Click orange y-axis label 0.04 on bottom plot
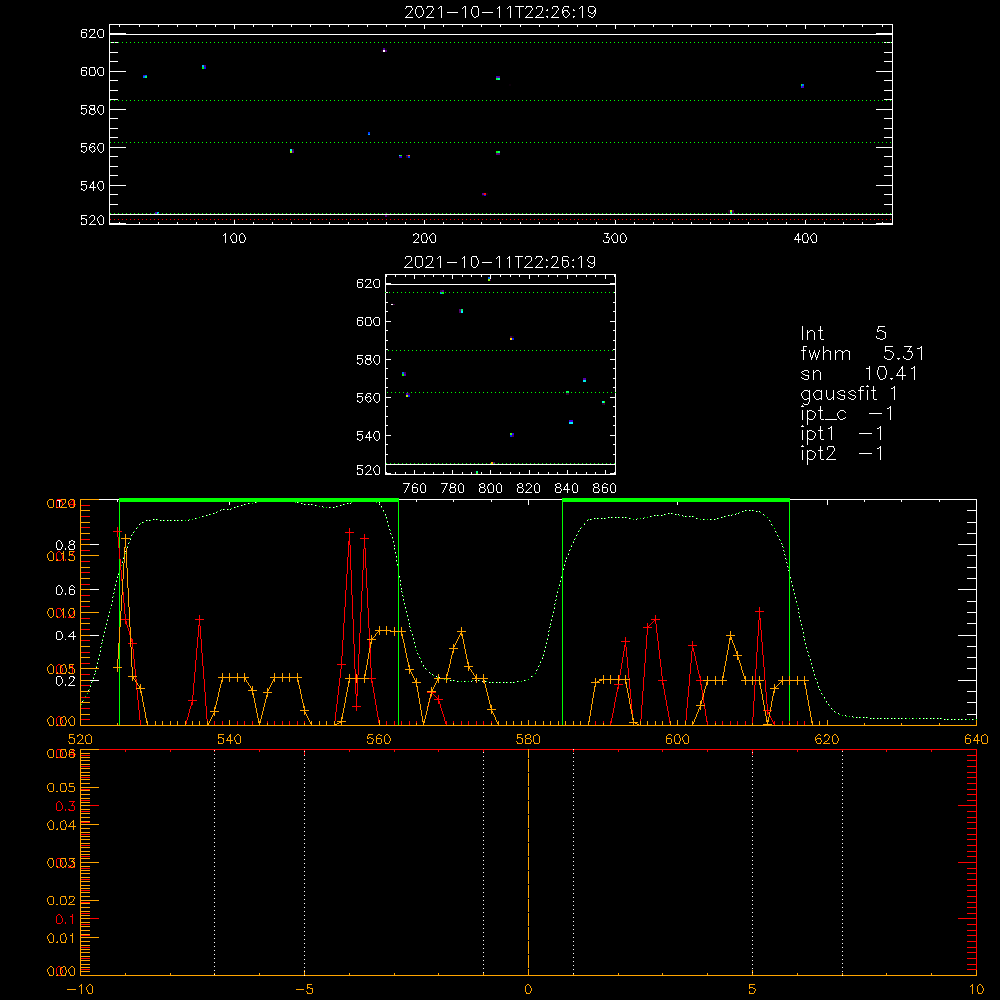This screenshot has height=1000, width=1000. pyautogui.click(x=61, y=825)
